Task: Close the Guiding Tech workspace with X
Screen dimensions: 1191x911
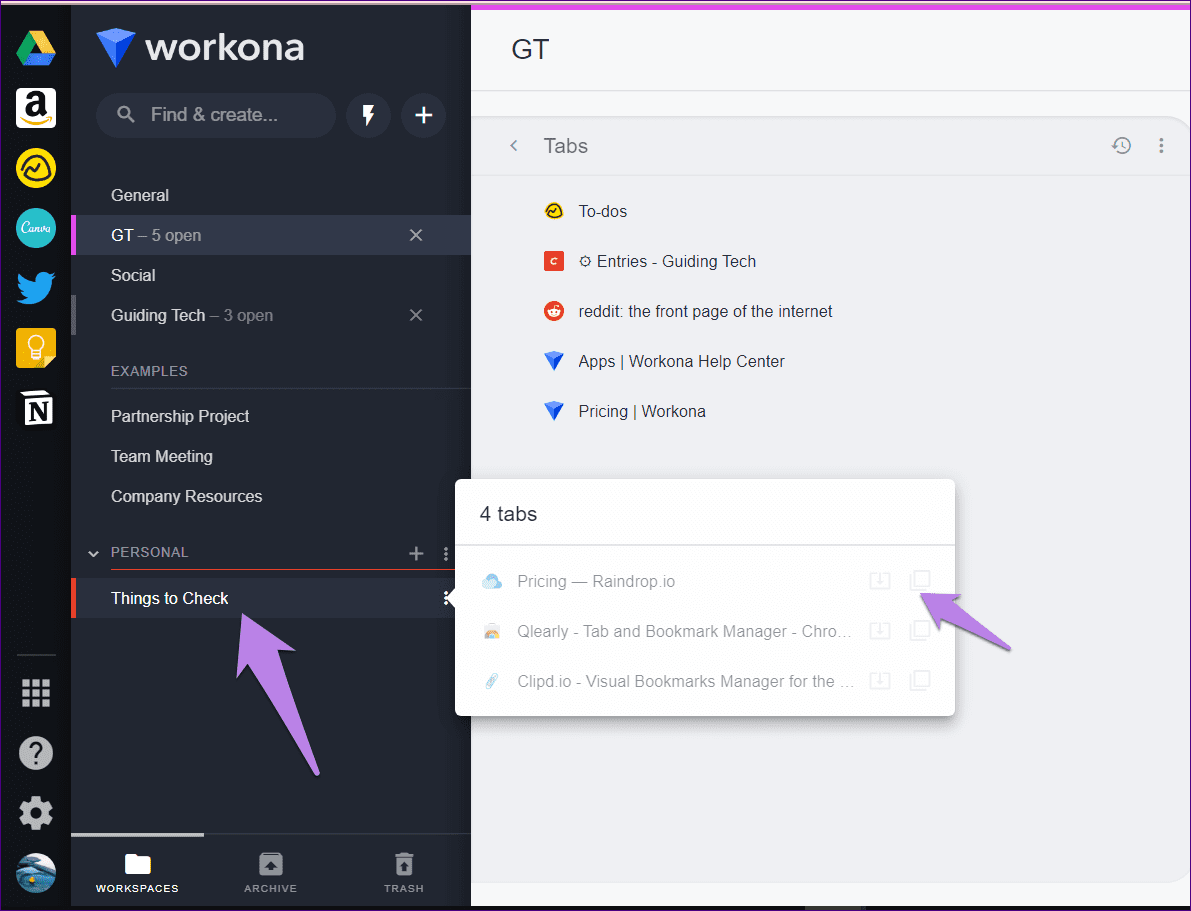Action: click(x=415, y=315)
